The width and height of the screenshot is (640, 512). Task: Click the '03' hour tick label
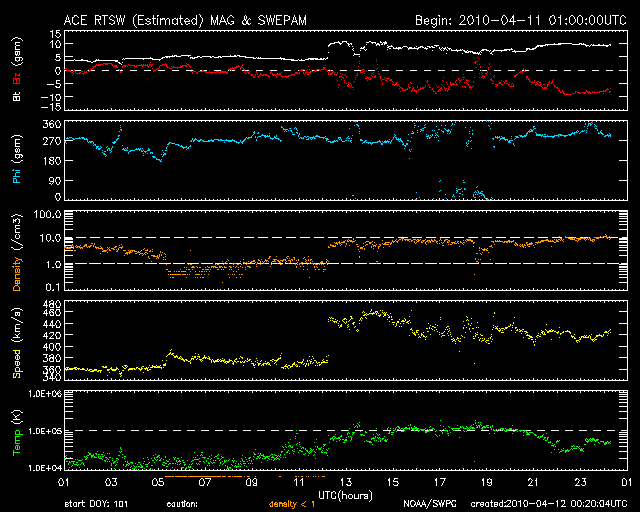pyautogui.click(x=111, y=483)
